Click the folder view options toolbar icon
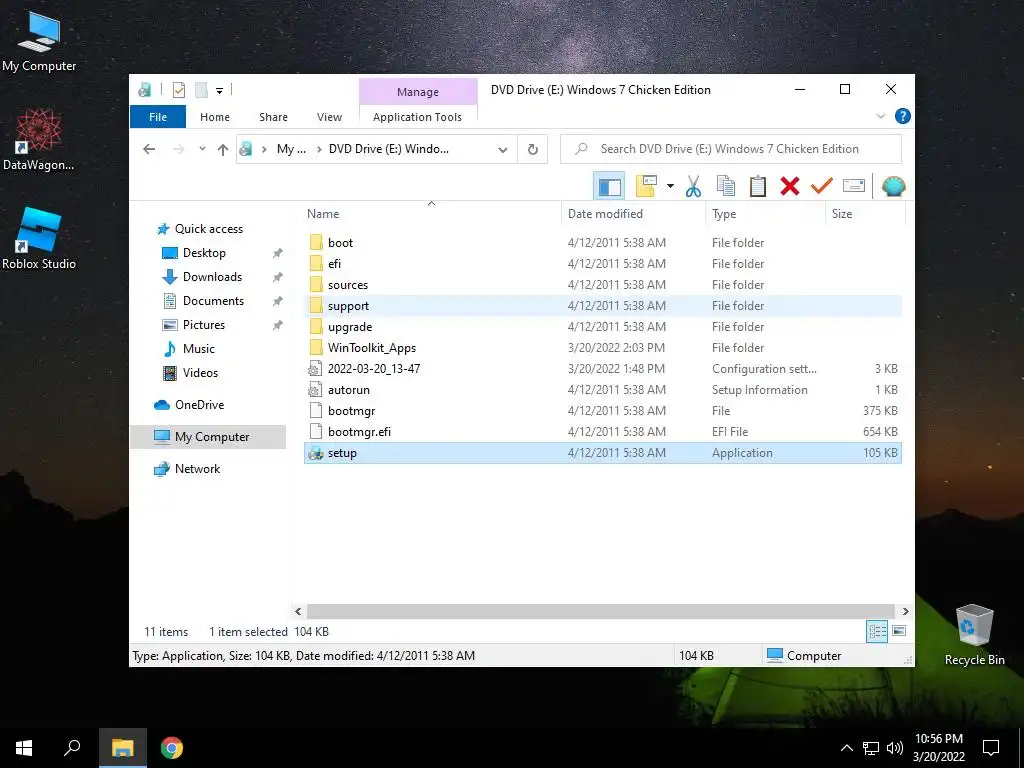1024x768 pixels. point(646,187)
